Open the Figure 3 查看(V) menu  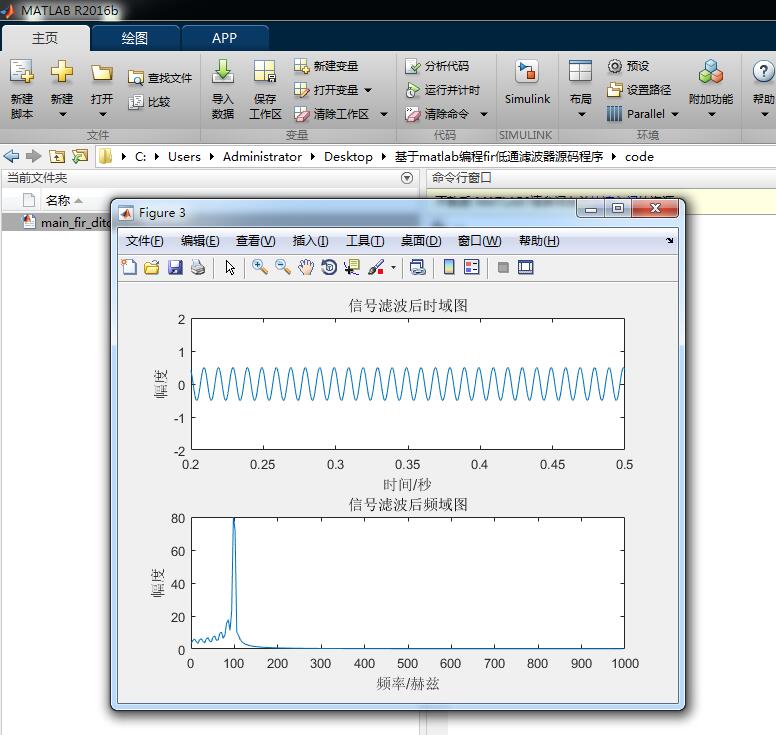pos(255,241)
